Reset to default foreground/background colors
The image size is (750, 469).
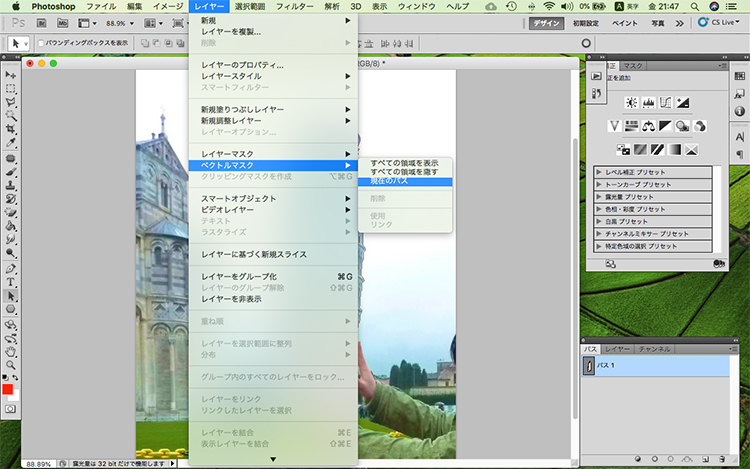tap(5, 378)
